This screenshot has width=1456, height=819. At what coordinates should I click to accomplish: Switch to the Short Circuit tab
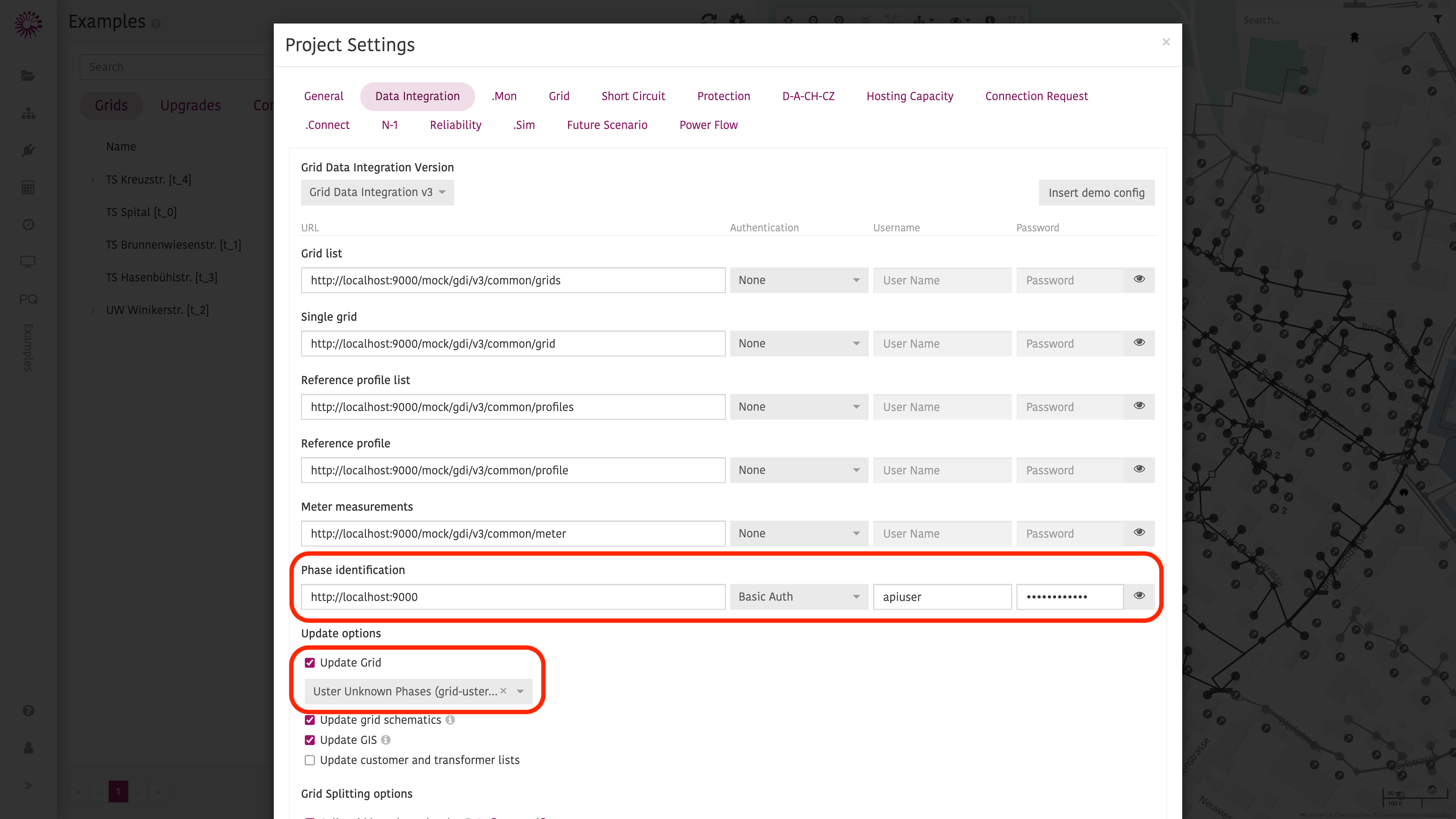pos(633,96)
